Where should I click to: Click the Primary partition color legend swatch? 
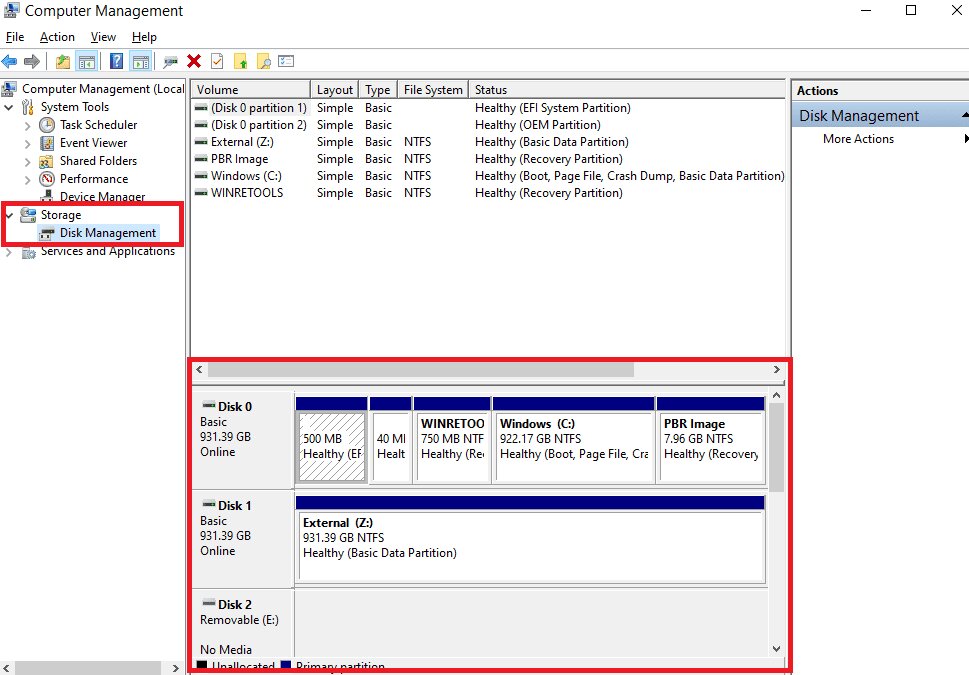pyautogui.click(x=287, y=666)
